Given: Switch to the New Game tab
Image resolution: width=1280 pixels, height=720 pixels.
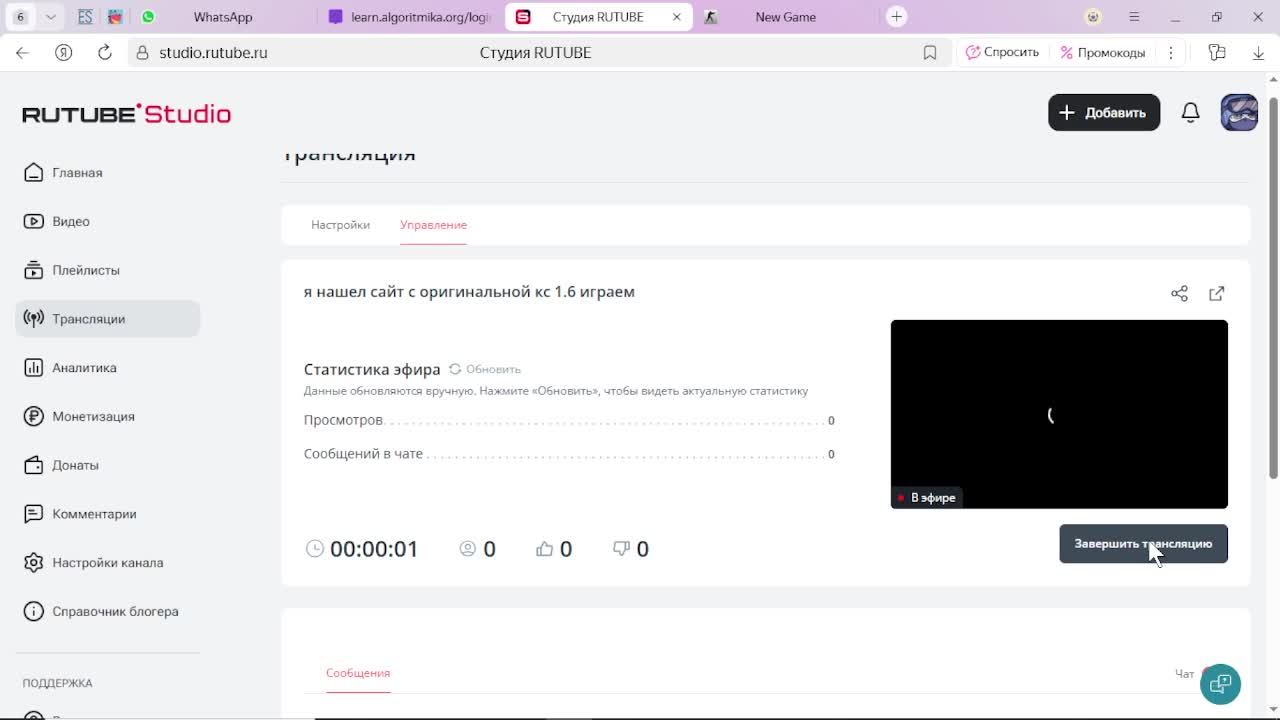Looking at the screenshot, I should tap(785, 17).
